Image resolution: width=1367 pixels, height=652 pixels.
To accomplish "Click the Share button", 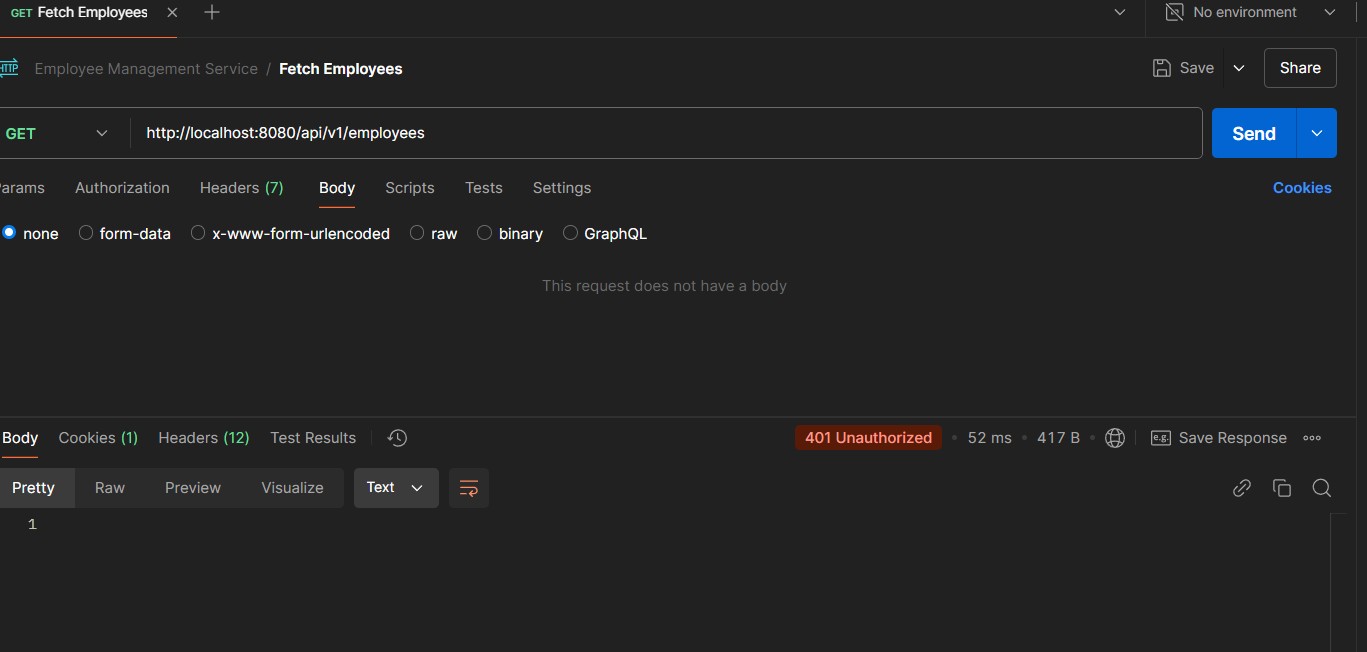I will coord(1300,68).
